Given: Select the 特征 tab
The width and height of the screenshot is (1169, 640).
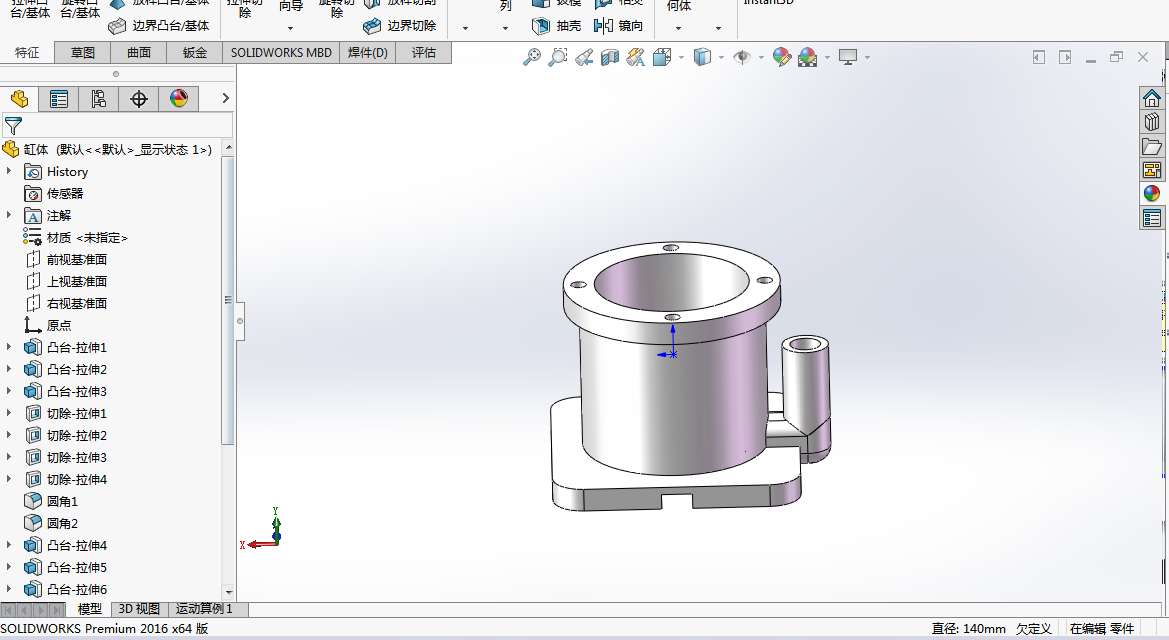Looking at the screenshot, I should (x=27, y=52).
